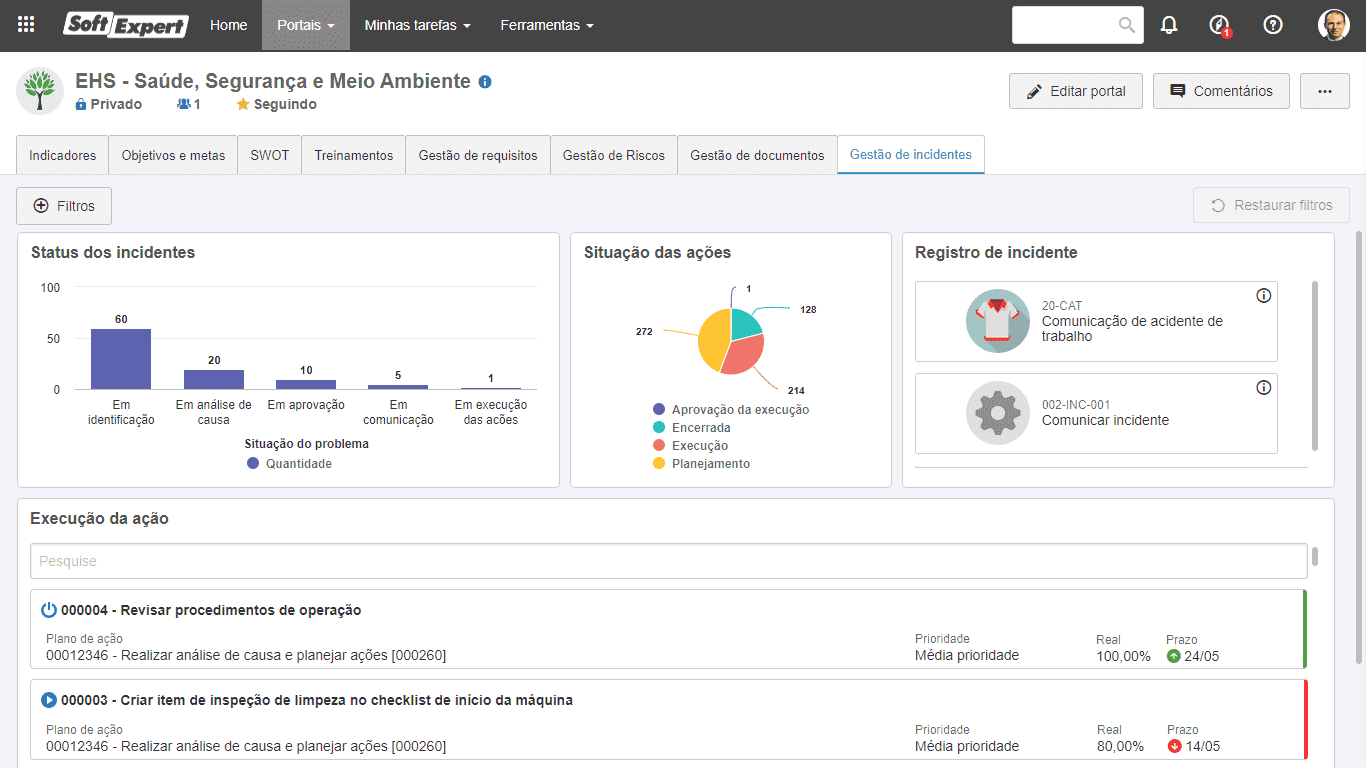The width and height of the screenshot is (1366, 768).
Task: Click the Restaurar filtros button
Action: (x=1271, y=205)
